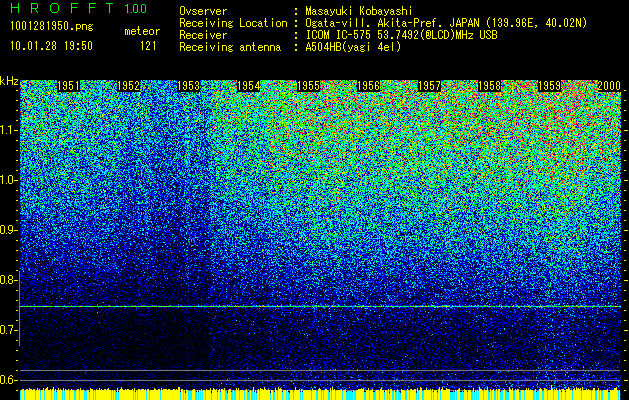Click the yellow signal level bar strip
Screen dimensions: 629x400
click(321, 394)
